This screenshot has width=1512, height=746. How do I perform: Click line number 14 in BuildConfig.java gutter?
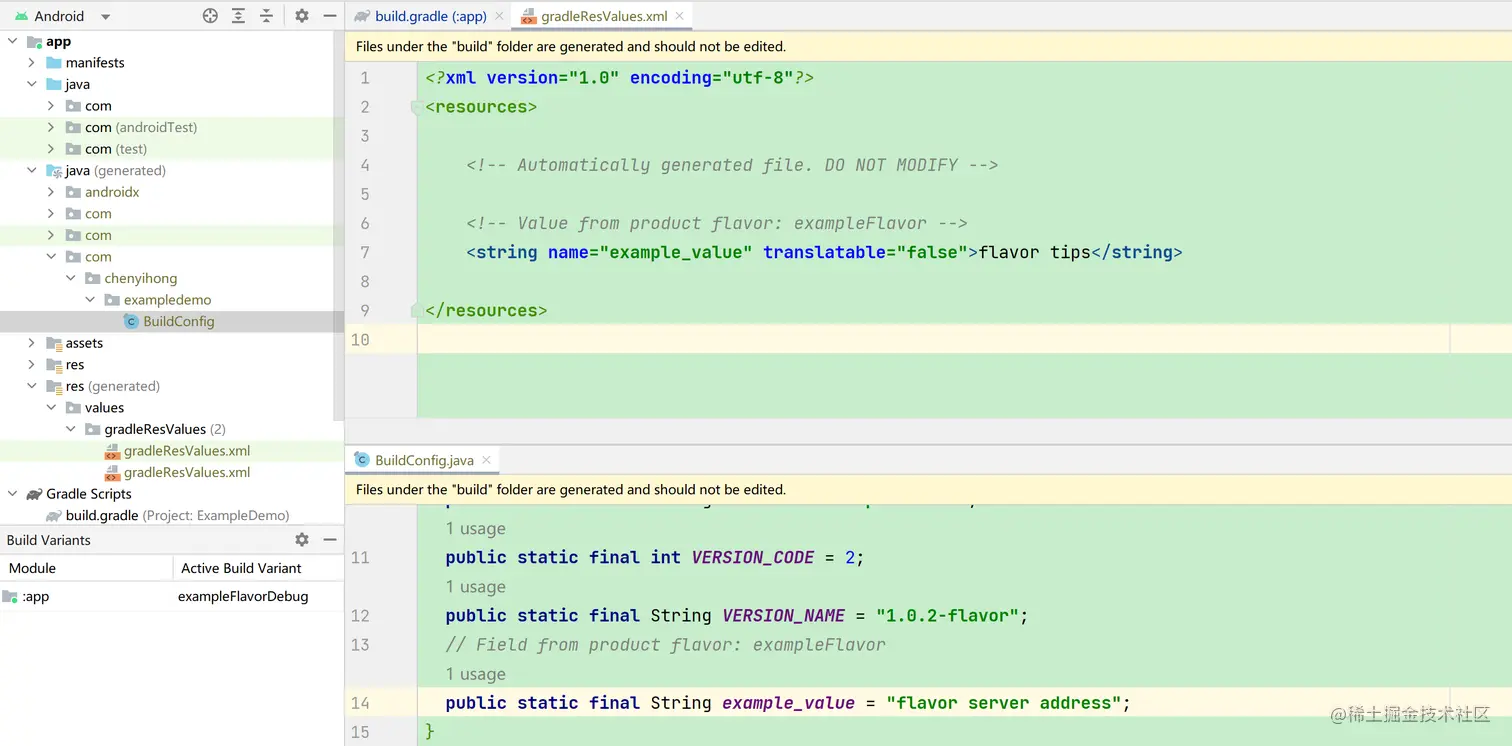(x=360, y=703)
